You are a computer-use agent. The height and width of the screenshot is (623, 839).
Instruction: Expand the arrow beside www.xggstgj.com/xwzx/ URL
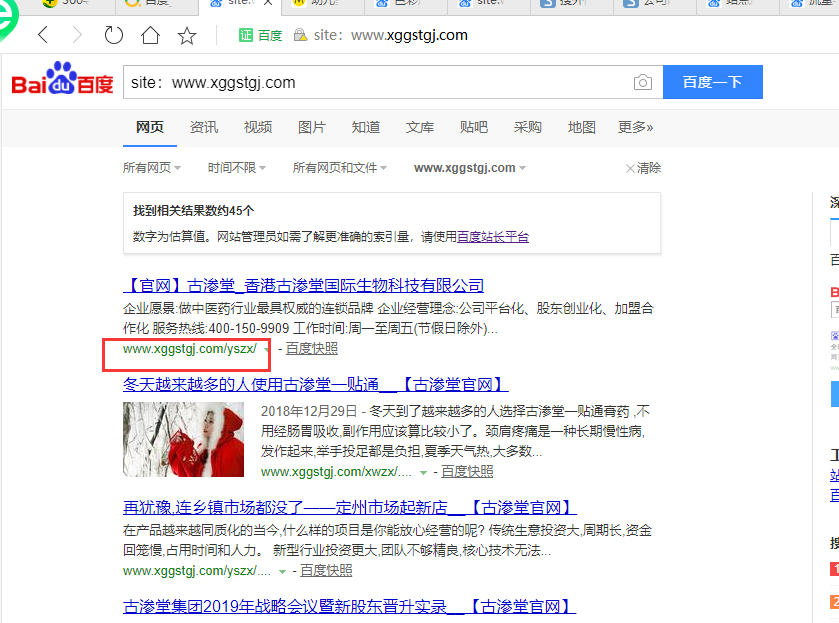click(423, 473)
